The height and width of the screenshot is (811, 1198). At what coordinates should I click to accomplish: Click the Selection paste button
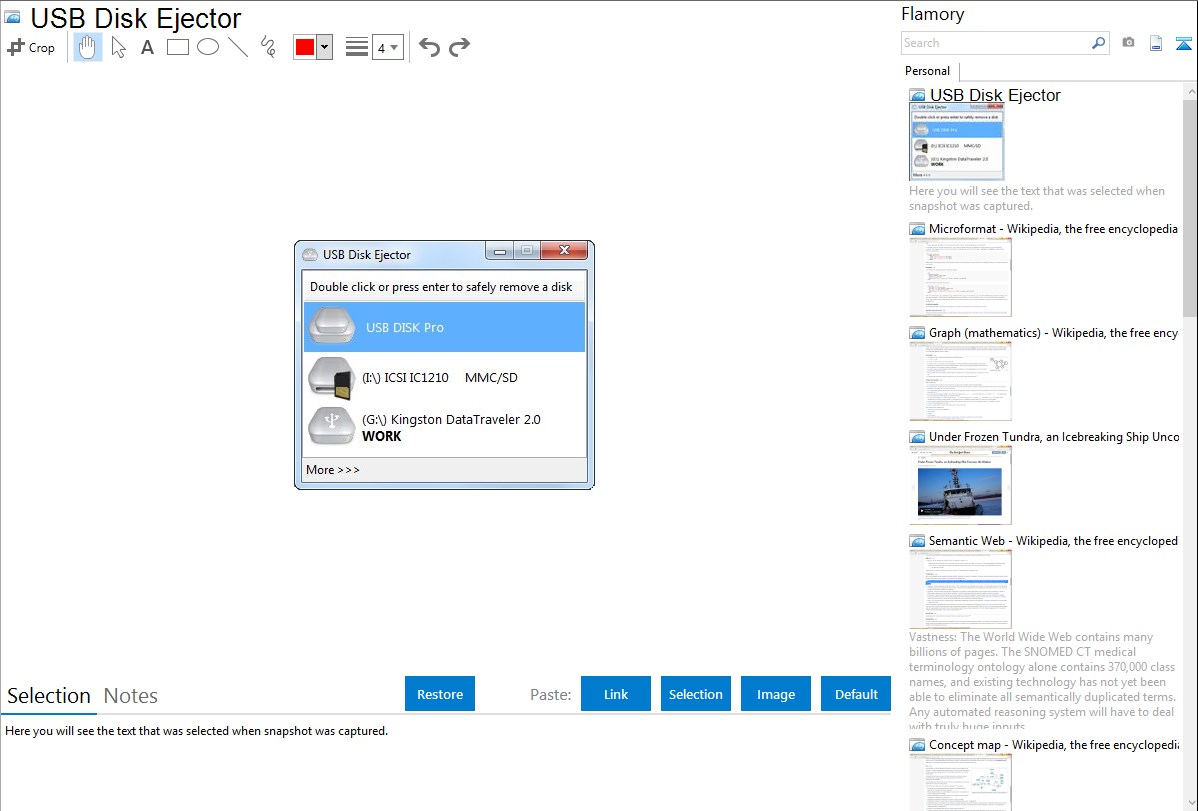click(695, 694)
